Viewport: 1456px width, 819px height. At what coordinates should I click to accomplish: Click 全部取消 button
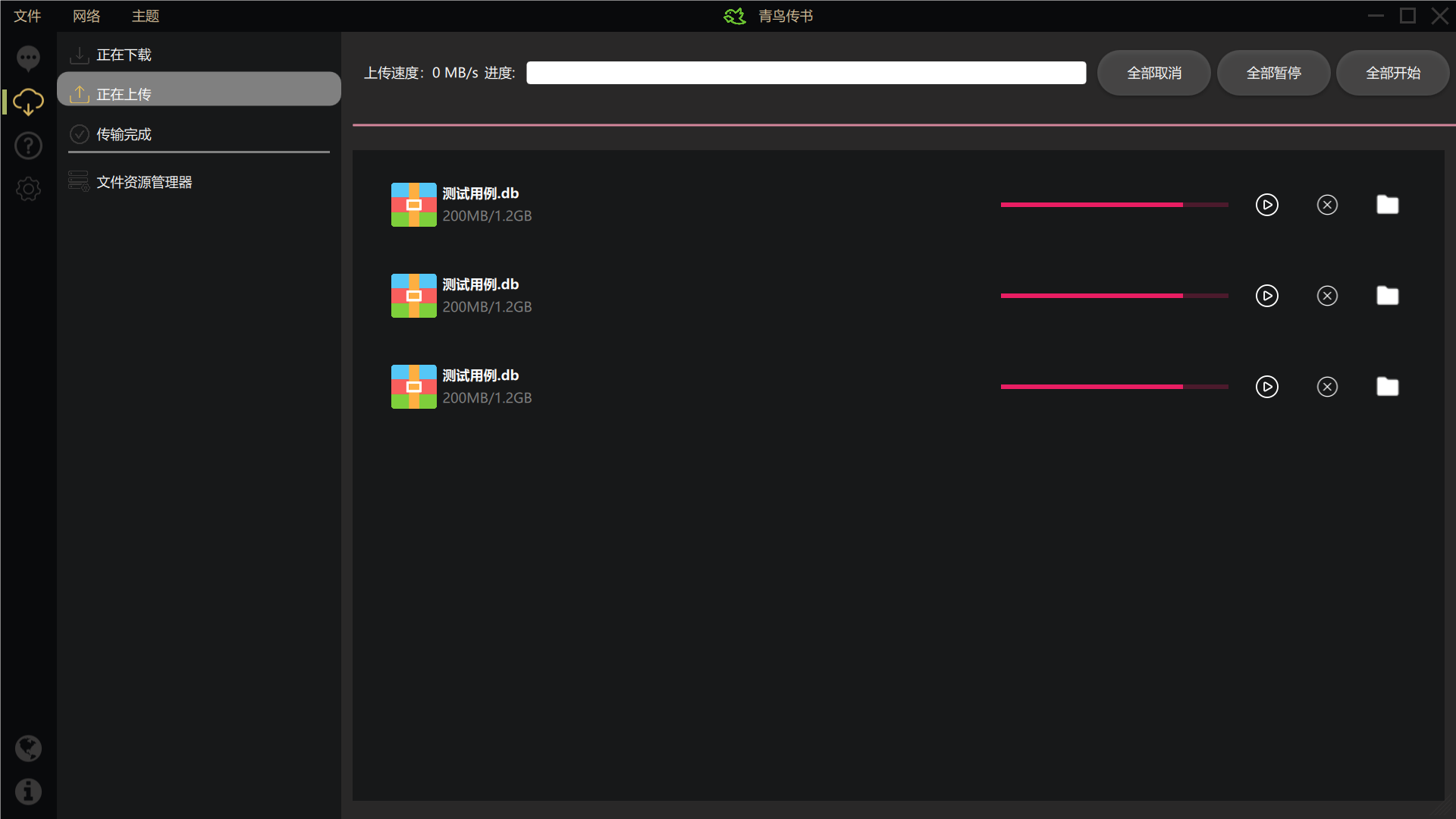point(1154,73)
